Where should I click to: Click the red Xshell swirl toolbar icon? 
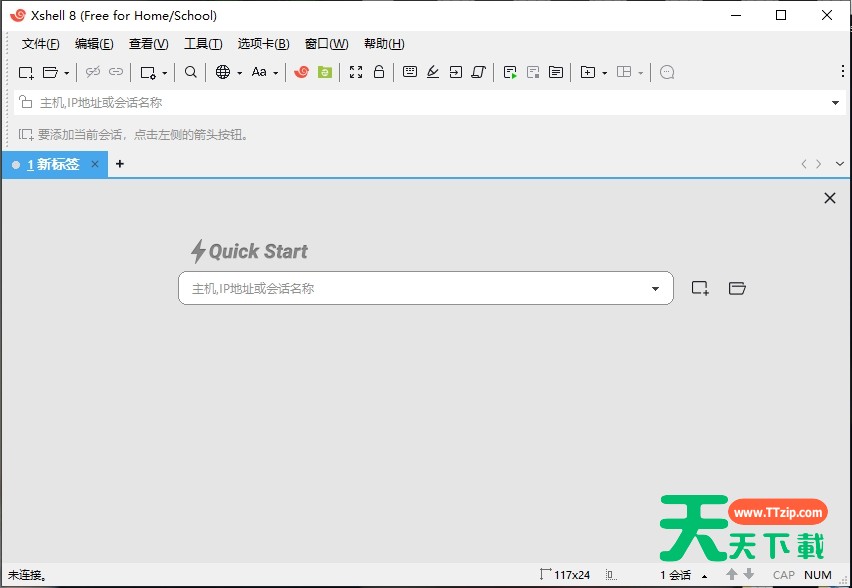point(301,72)
